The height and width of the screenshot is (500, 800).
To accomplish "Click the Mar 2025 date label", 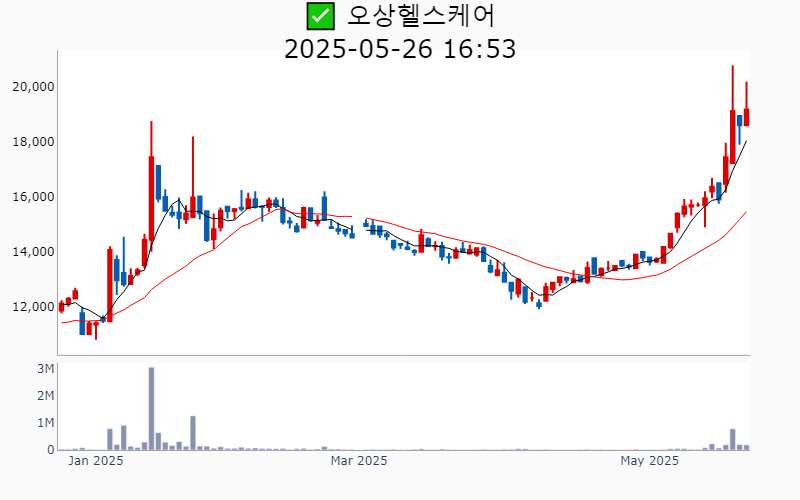I will click(x=359, y=461).
